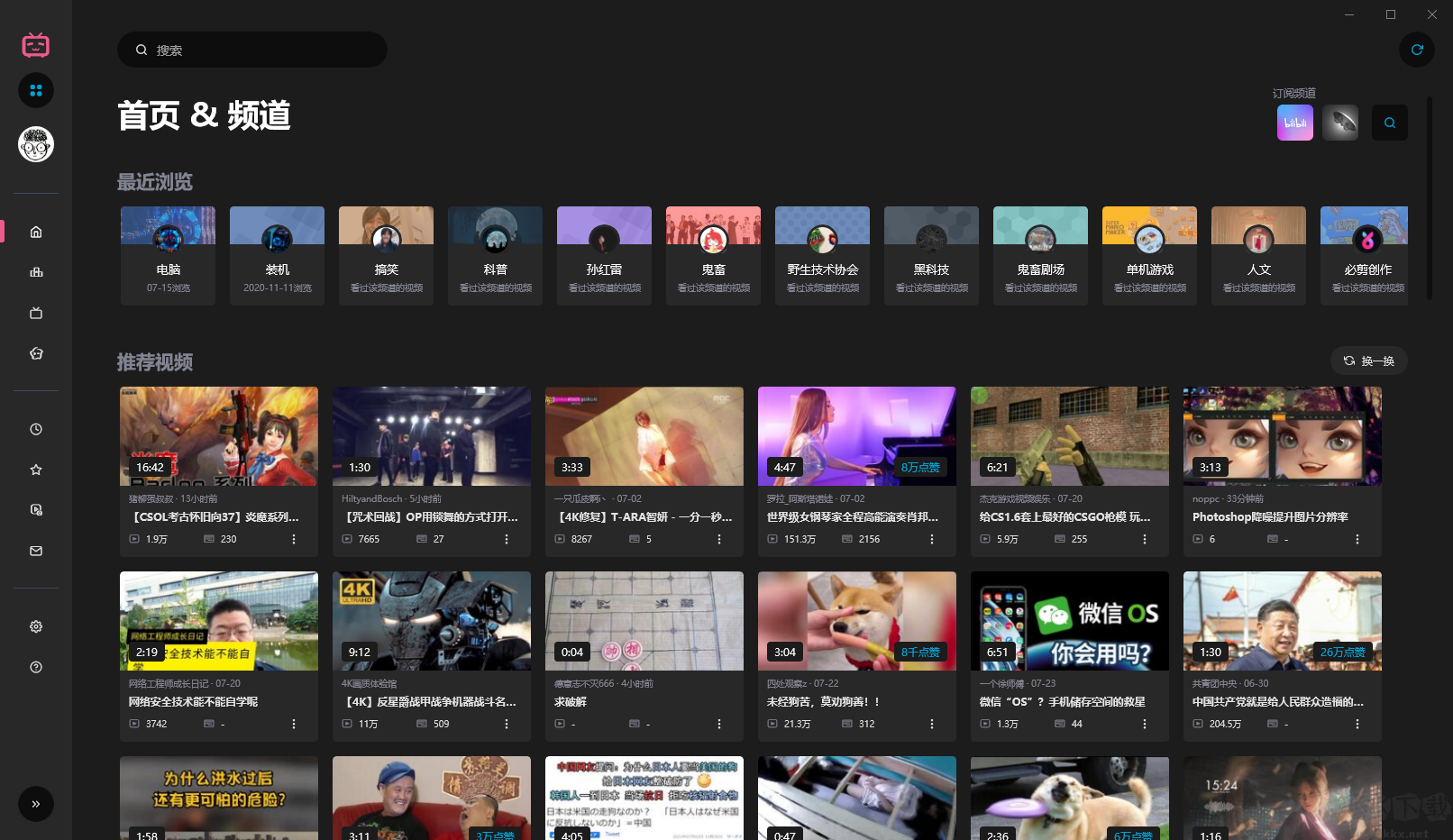Image resolution: width=1453 pixels, height=840 pixels.
Task: Click the 换一换 refresh recommendations button
Action: point(1369,361)
